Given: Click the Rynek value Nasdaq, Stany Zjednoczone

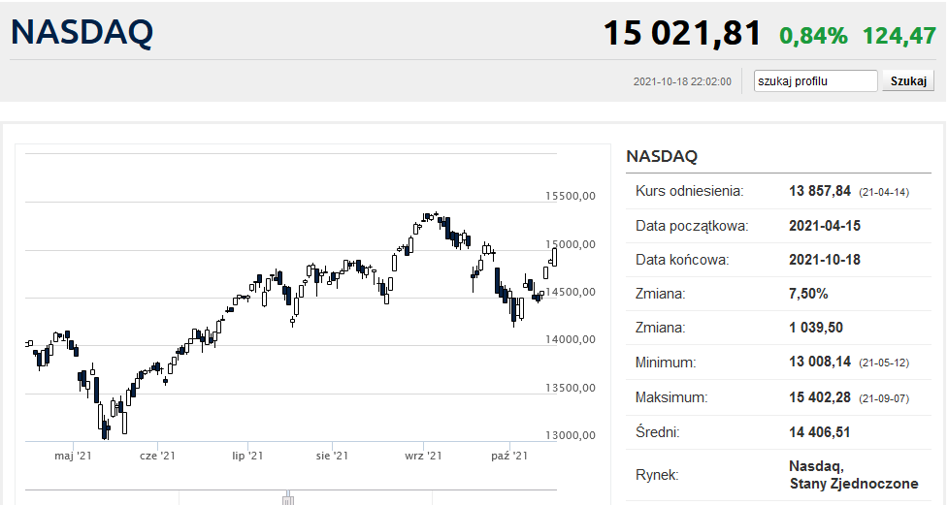Looking at the screenshot, I should (x=853, y=474).
